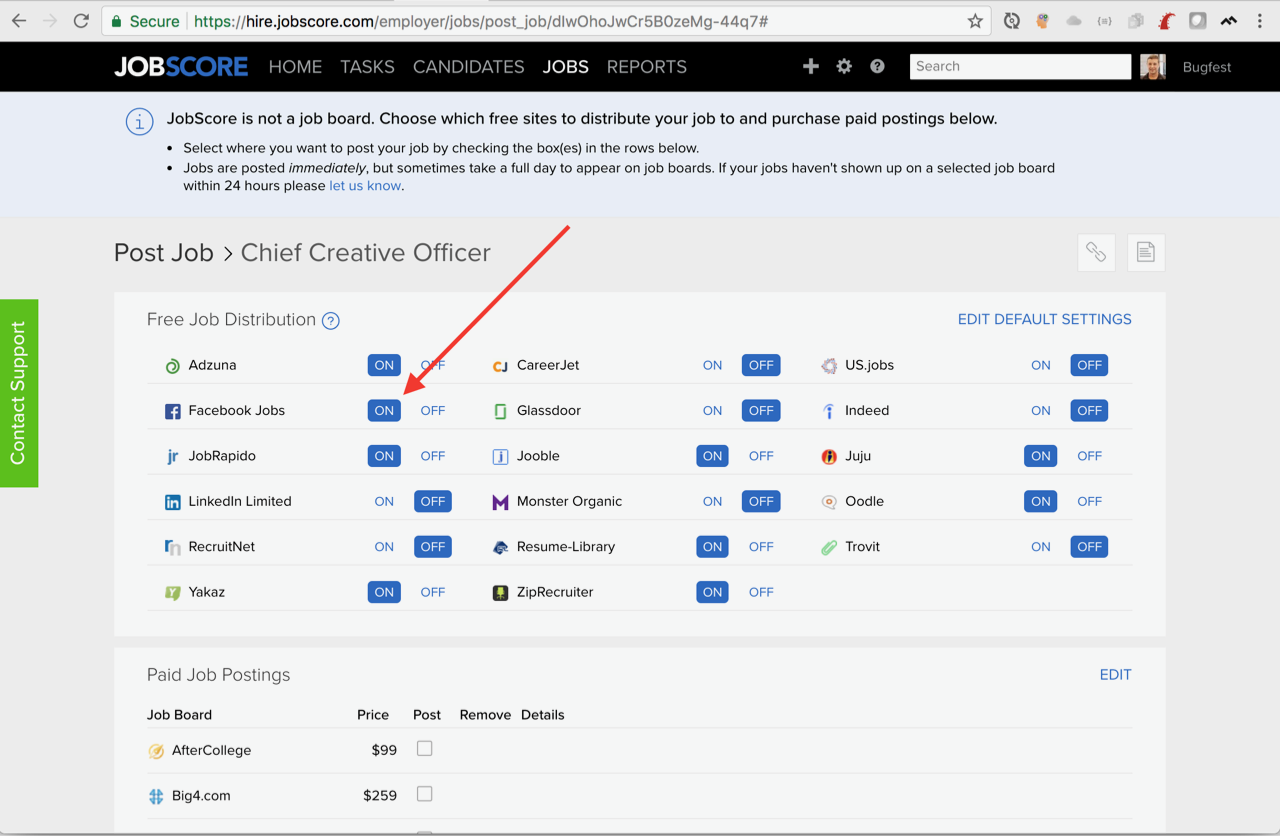Click the user avatar photo
Screen dimensions: 1280x836
[1153, 67]
